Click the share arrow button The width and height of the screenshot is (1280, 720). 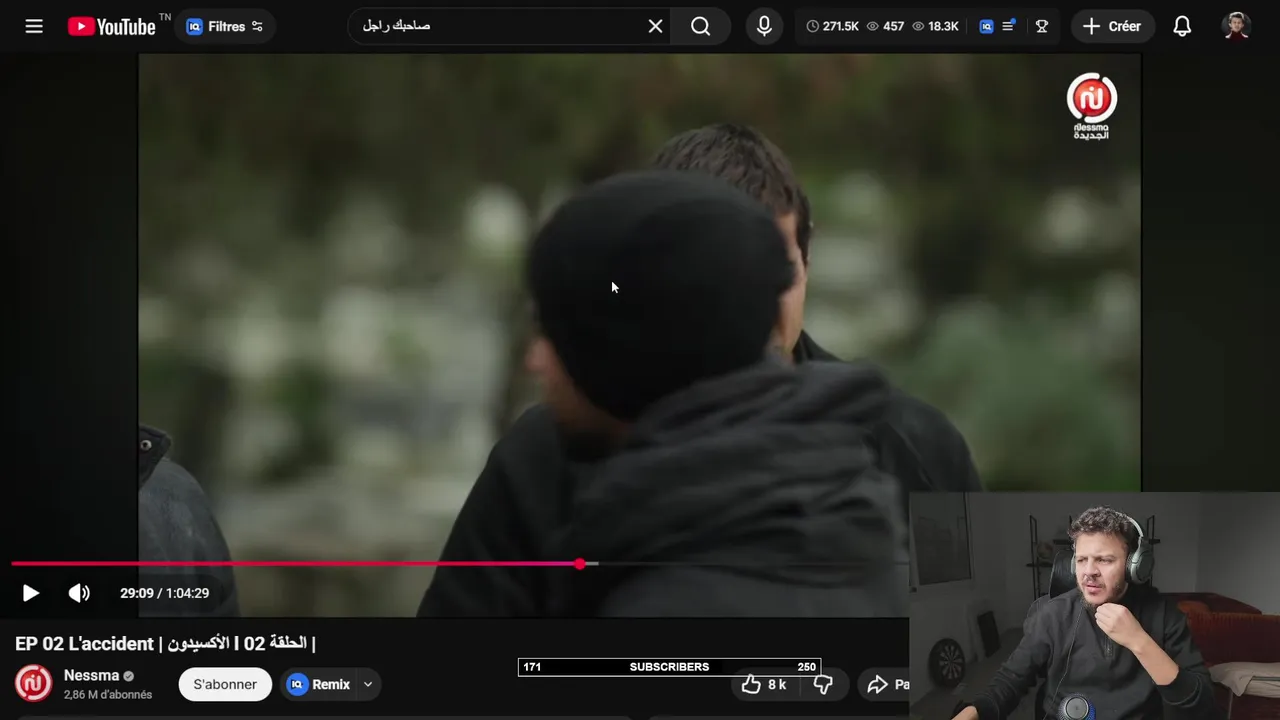pyautogui.click(x=886, y=684)
